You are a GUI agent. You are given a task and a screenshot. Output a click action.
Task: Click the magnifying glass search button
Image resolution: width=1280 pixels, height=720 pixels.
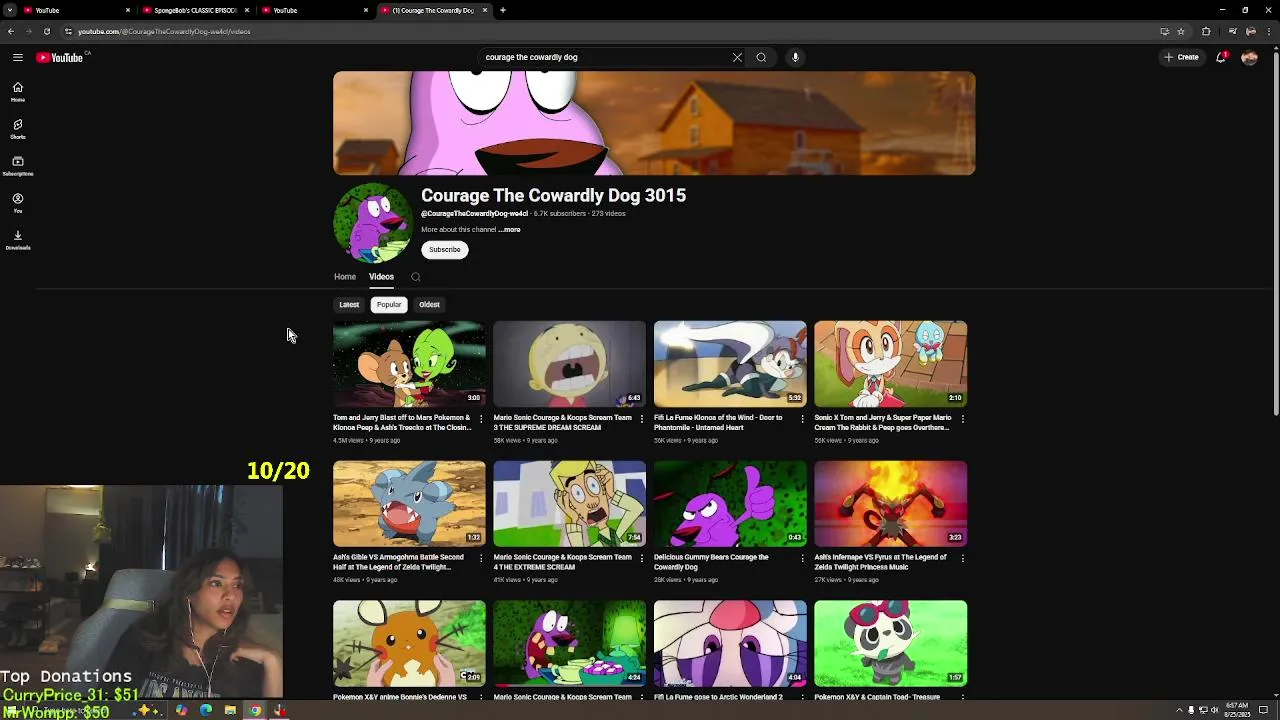point(761,57)
